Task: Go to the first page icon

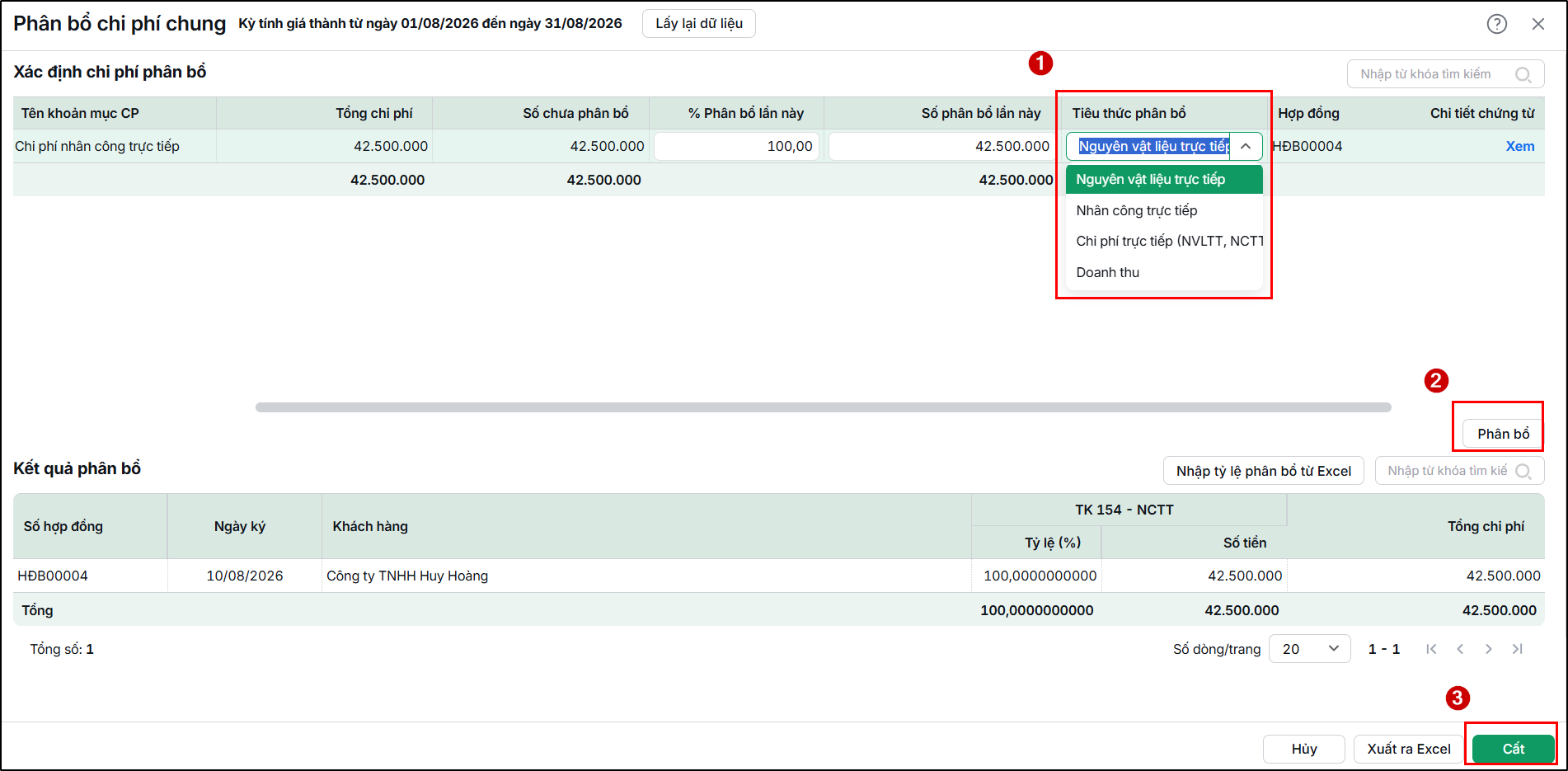Action: (x=1431, y=649)
